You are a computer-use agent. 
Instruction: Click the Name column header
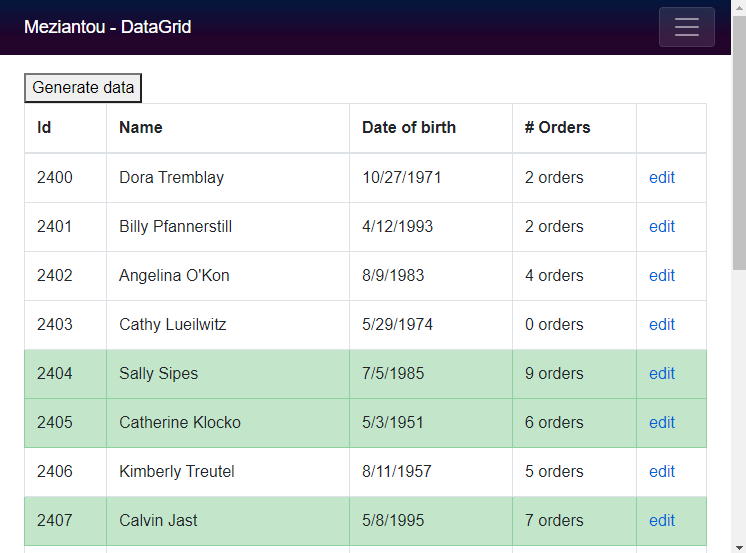pyautogui.click(x=140, y=128)
